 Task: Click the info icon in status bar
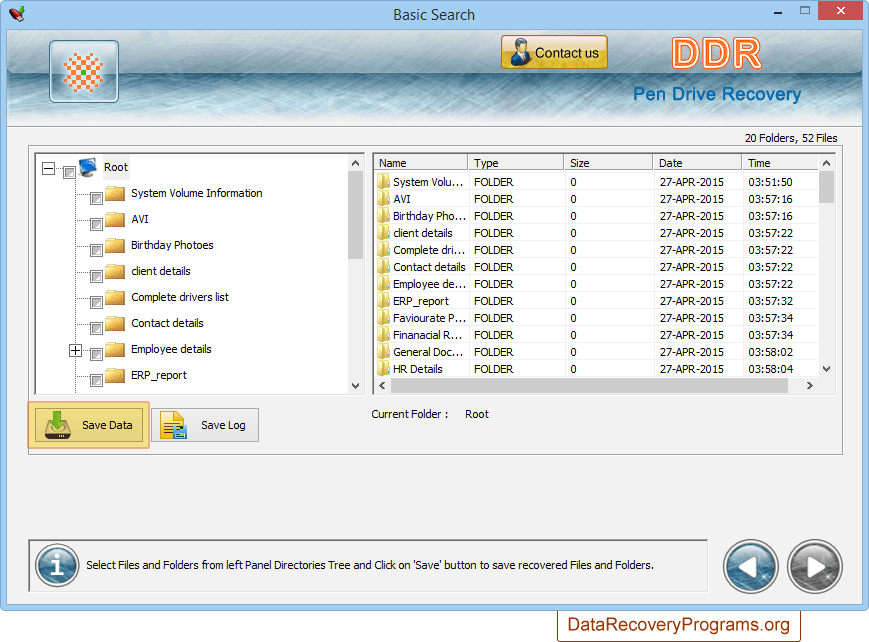[57, 565]
